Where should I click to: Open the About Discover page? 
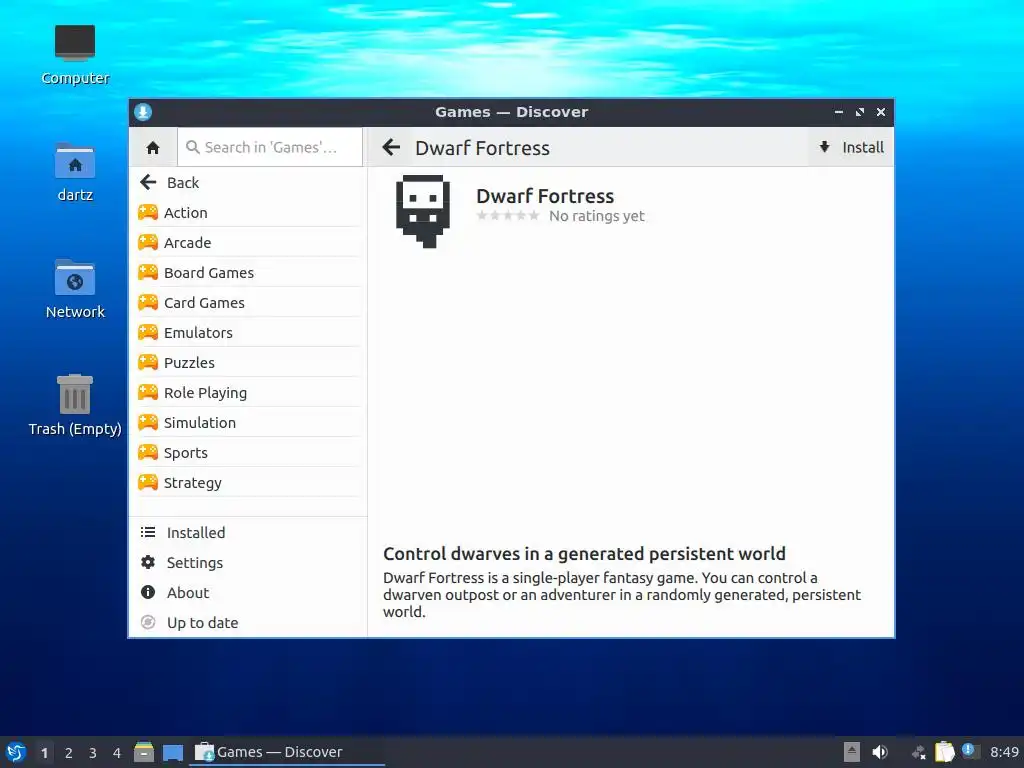point(248,593)
